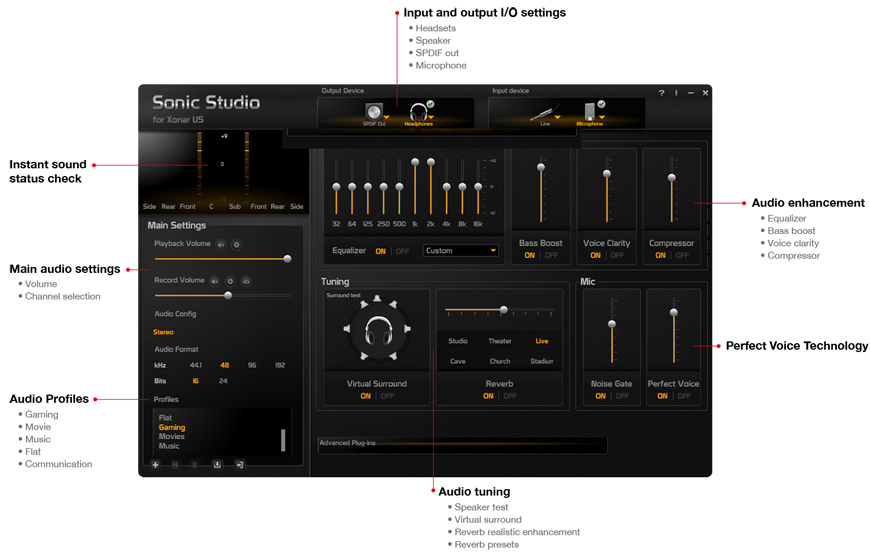Mute the playback volume speaker icon
This screenshot has width=870, height=557.
click(221, 244)
